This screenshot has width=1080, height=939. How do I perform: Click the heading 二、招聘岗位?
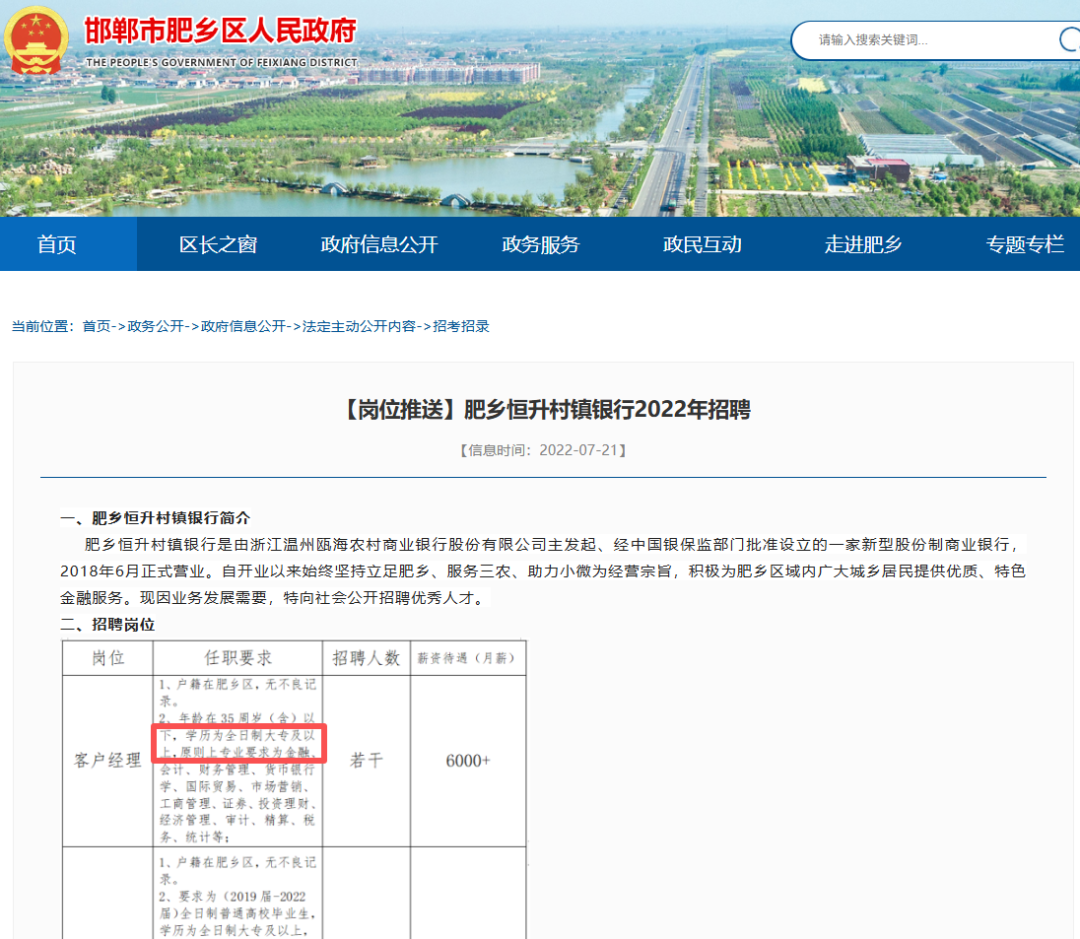pos(107,625)
